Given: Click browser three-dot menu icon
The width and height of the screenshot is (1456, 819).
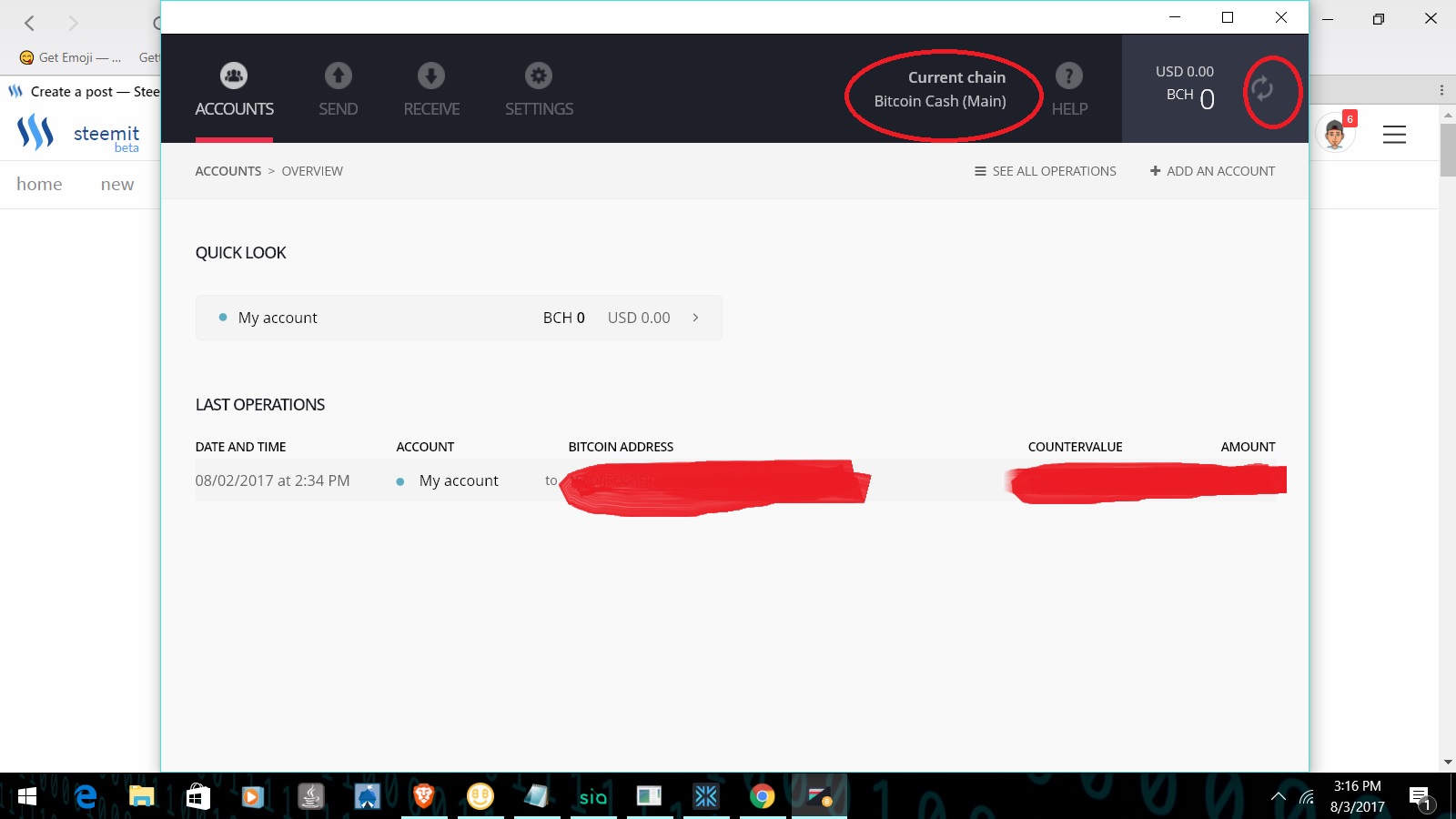Looking at the screenshot, I should (1441, 90).
